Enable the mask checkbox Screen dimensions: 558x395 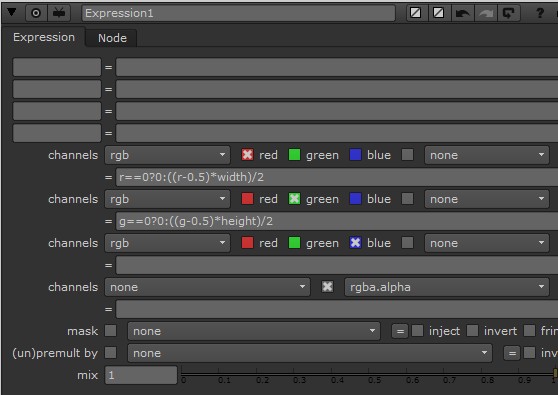coord(111,331)
